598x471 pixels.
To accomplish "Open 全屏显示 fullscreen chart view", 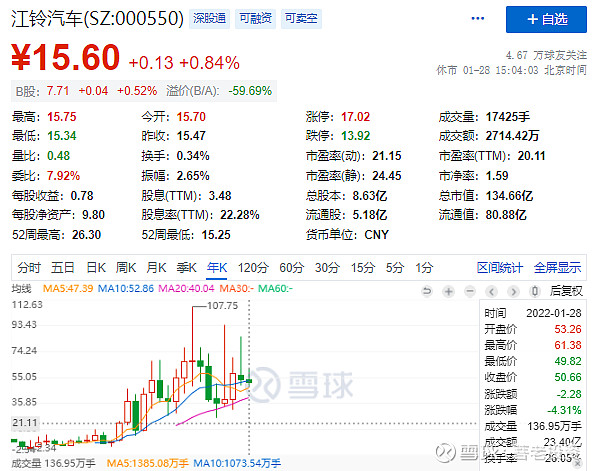I will pyautogui.click(x=558, y=268).
